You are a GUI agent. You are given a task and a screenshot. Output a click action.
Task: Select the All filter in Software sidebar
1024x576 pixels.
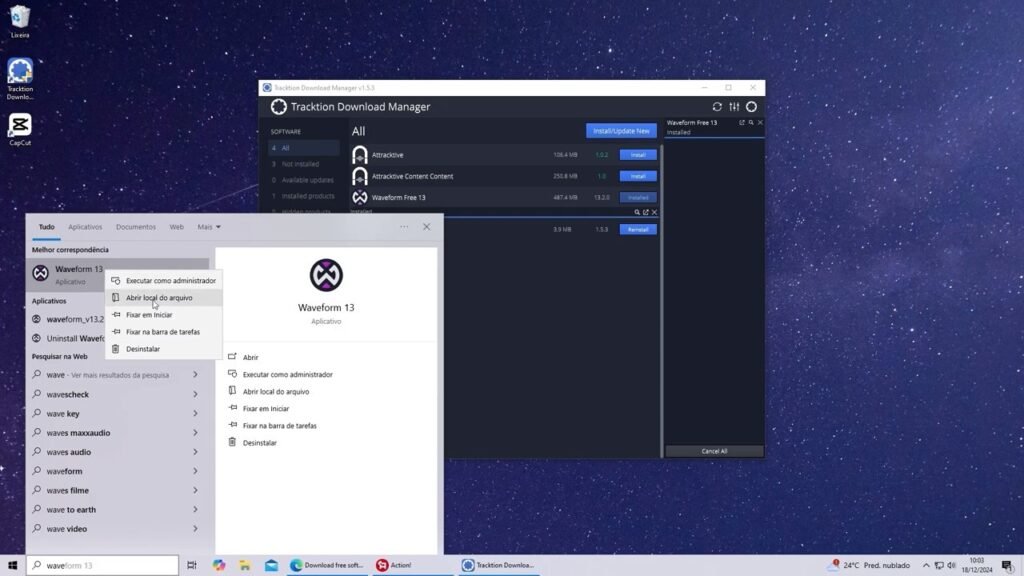click(x=304, y=148)
